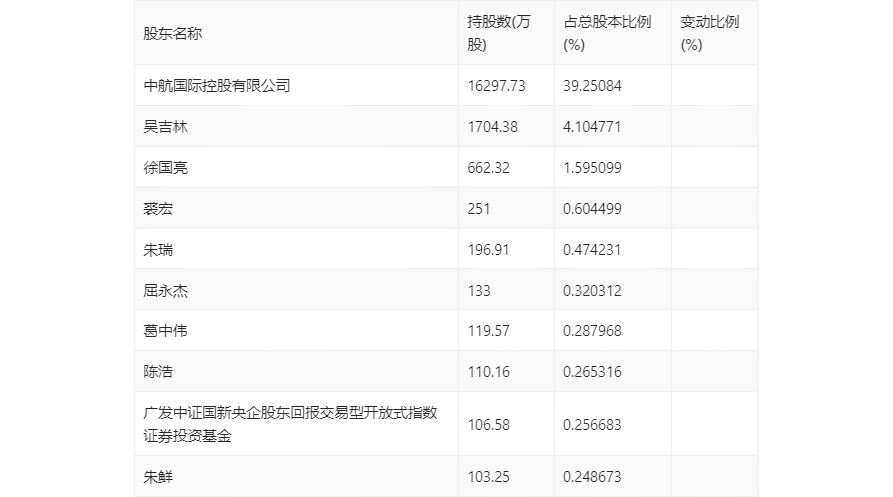893x497 pixels.
Task: Click the shareholding value 106.58
Action: (x=489, y=425)
